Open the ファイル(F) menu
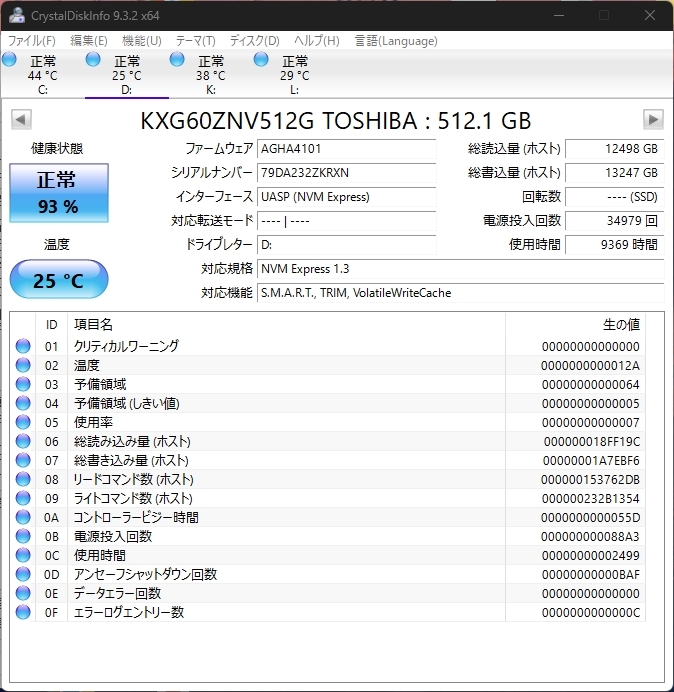 click(32, 41)
